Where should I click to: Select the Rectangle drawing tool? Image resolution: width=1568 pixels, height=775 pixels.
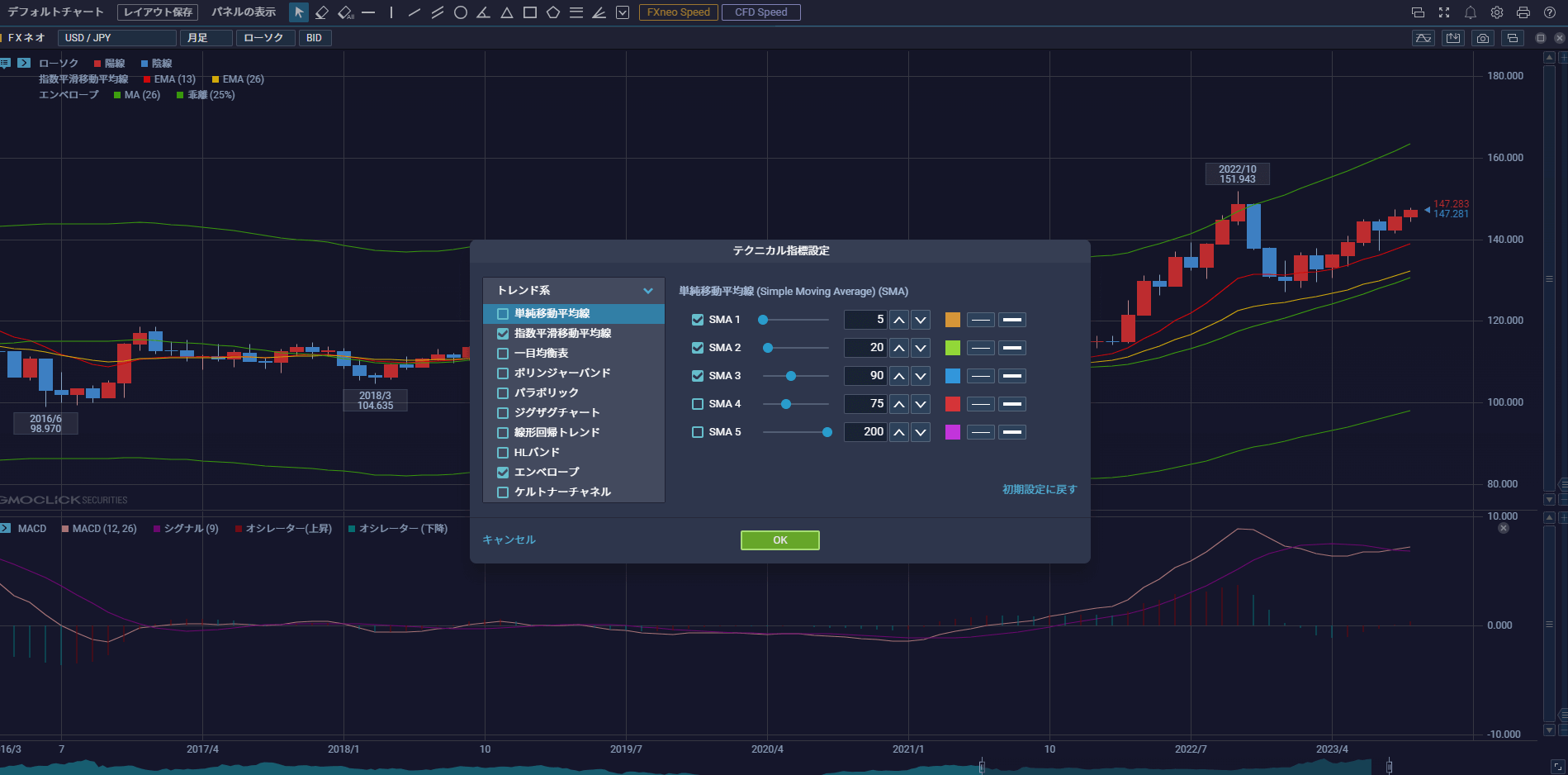point(529,12)
